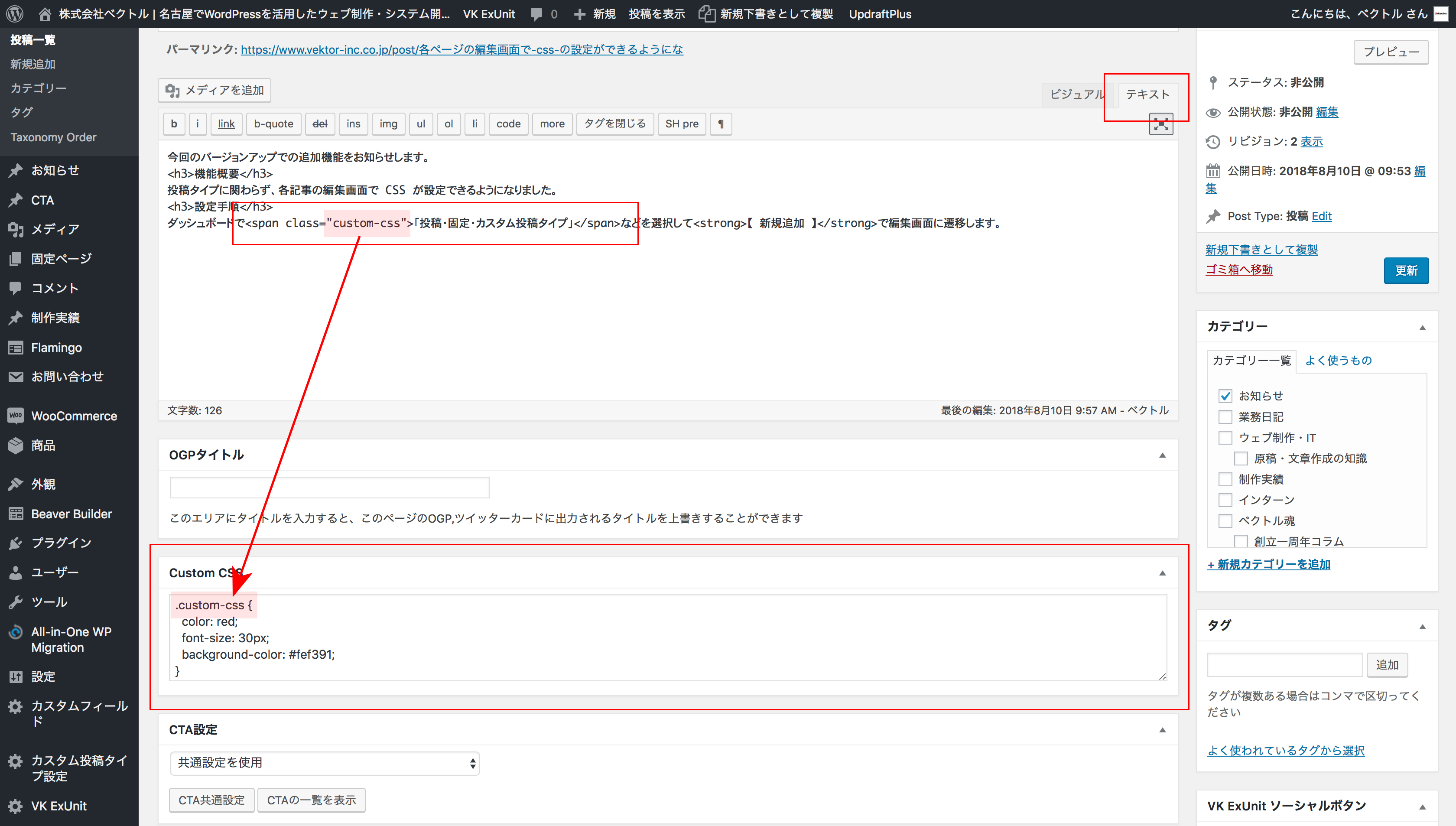Screen dimensions: 1456x826
Task: Open 新規追加 under posts menu
Action: point(33,64)
